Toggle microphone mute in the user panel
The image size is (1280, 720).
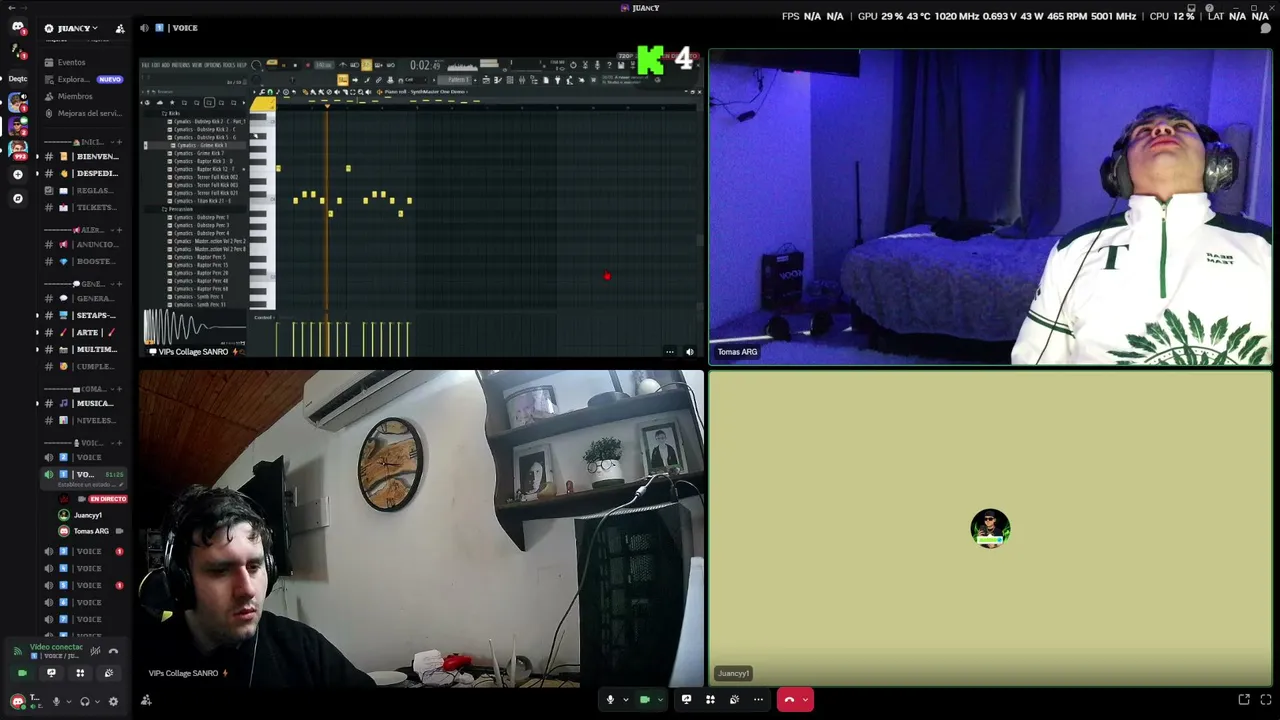click(x=56, y=701)
